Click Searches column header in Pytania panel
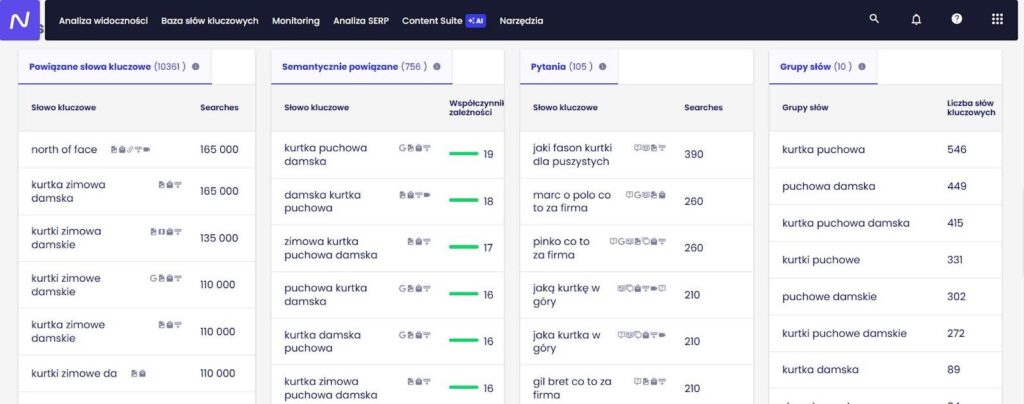1024x404 pixels. tap(703, 108)
